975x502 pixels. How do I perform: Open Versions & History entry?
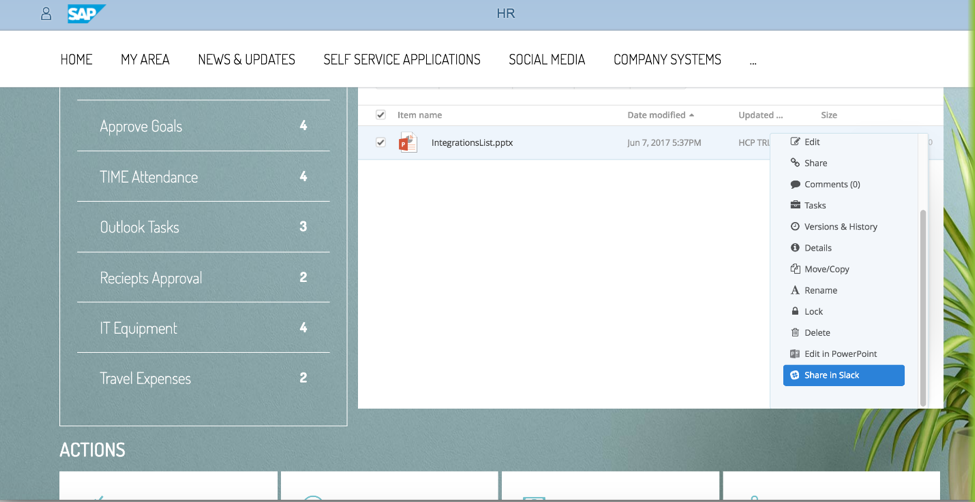pyautogui.click(x=840, y=227)
